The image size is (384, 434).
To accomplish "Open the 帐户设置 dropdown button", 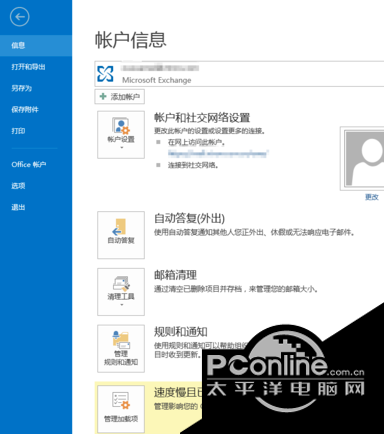I will click(121, 135).
